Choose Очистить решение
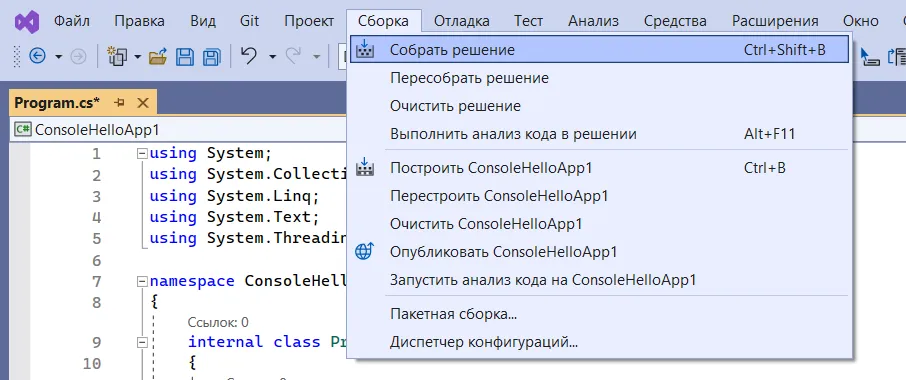 [599, 106]
